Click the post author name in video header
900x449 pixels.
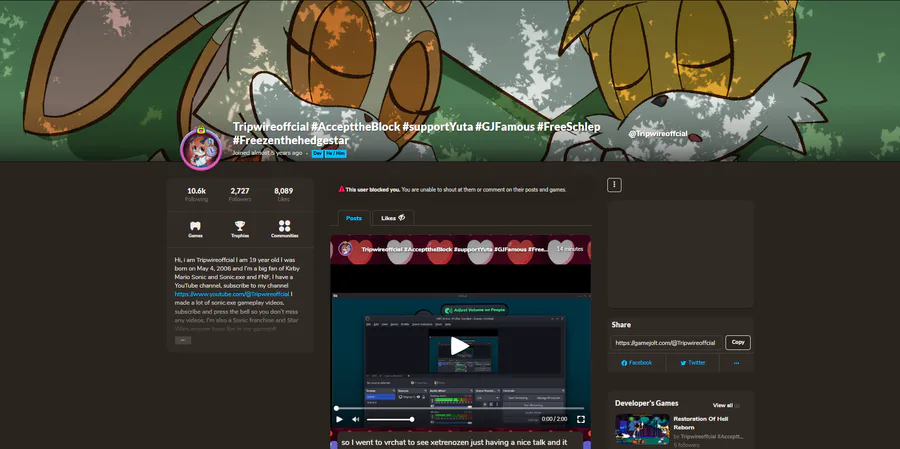[x=454, y=249]
